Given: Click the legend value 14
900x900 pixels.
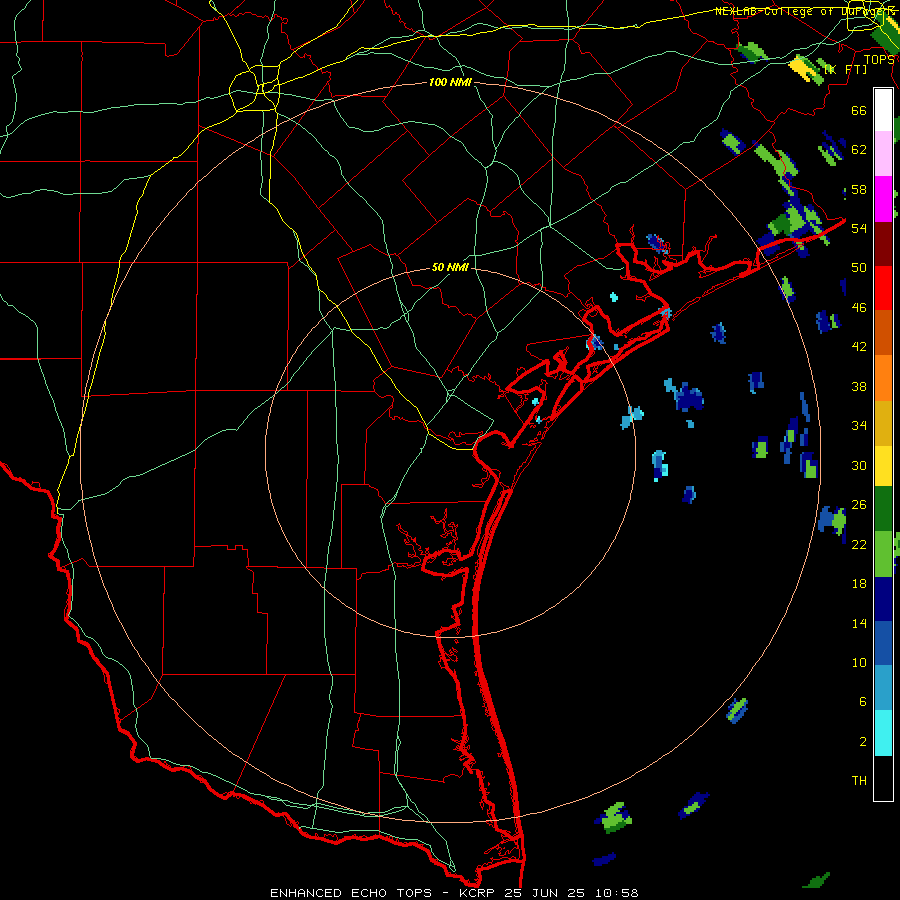Looking at the screenshot, I should click(x=859, y=623).
